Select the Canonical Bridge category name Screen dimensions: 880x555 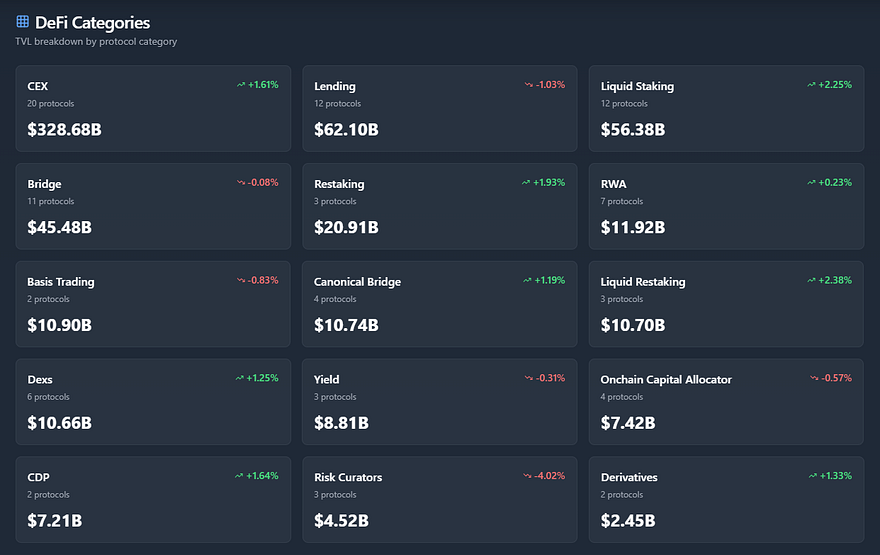[x=357, y=282]
